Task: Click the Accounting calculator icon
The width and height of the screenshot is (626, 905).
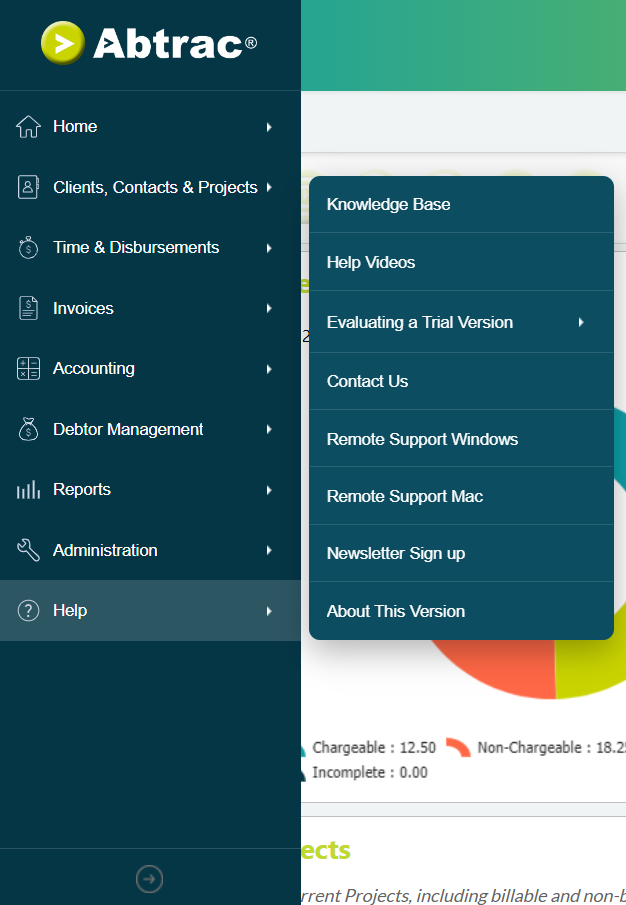Action: (x=28, y=368)
